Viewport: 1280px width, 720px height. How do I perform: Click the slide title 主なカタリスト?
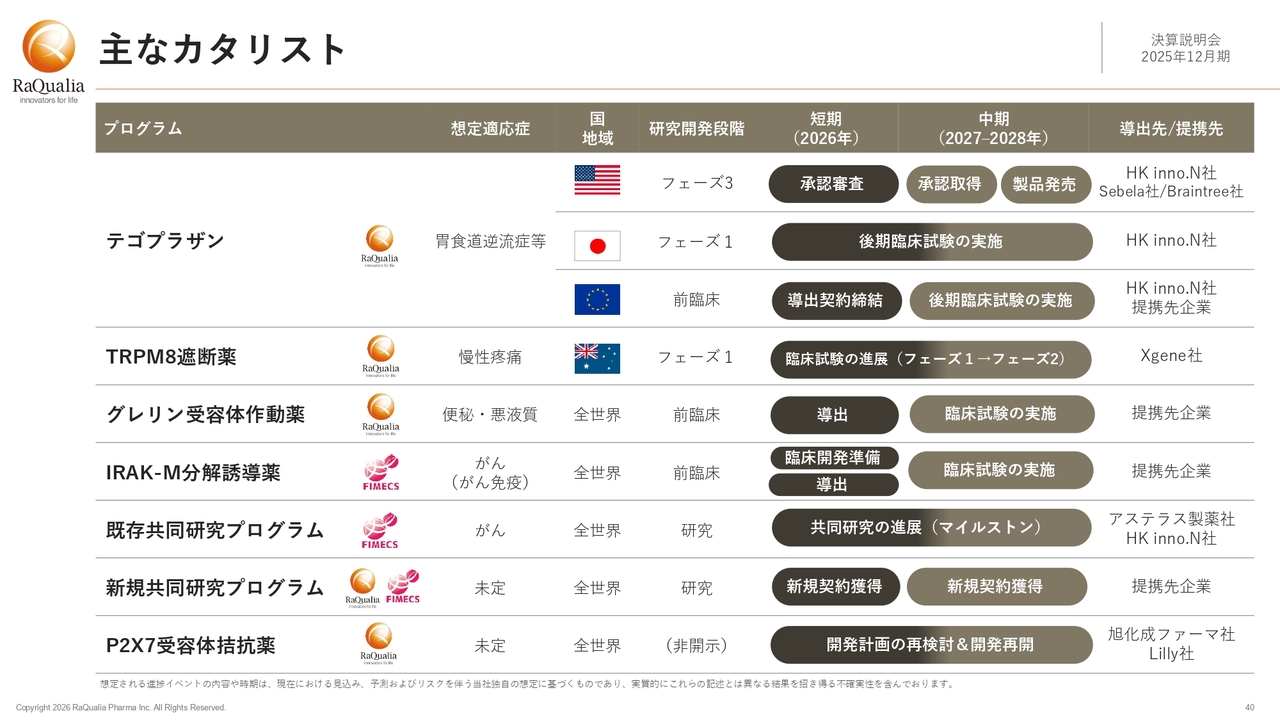click(x=223, y=48)
